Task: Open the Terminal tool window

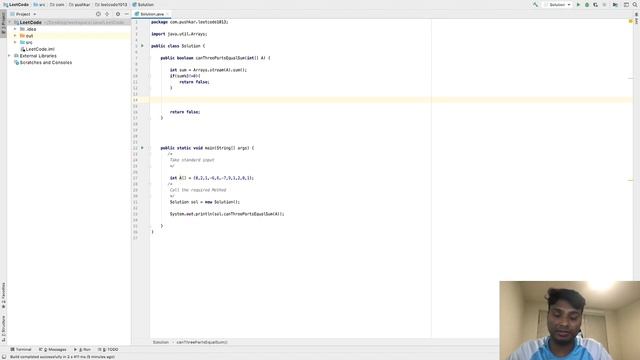Action: point(21,349)
